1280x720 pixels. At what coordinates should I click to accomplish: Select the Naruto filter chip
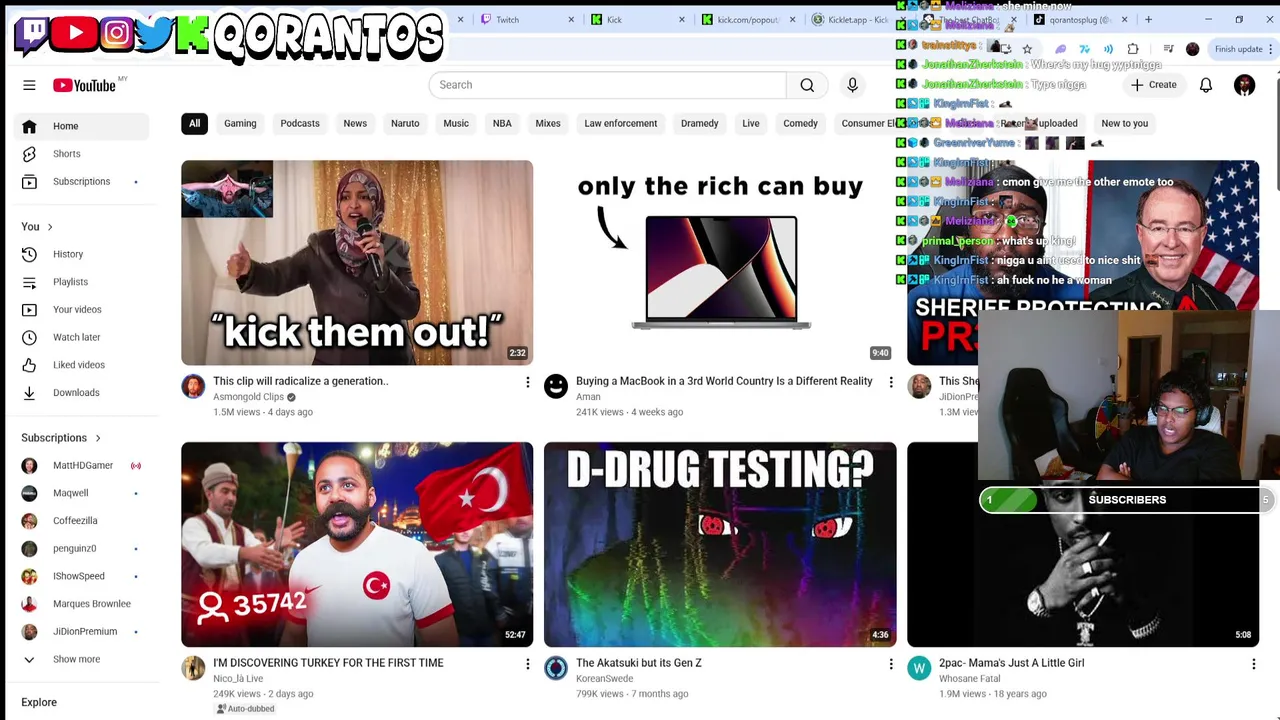[405, 123]
